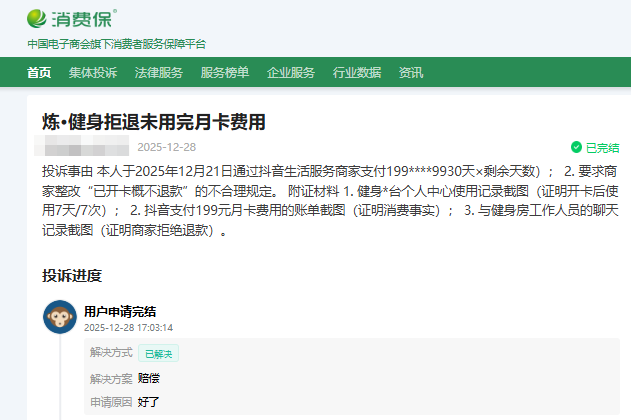Viewport: 631px width, 420px height.
Task: Select 服务榜单 in the navigation bar
Action: coord(225,73)
